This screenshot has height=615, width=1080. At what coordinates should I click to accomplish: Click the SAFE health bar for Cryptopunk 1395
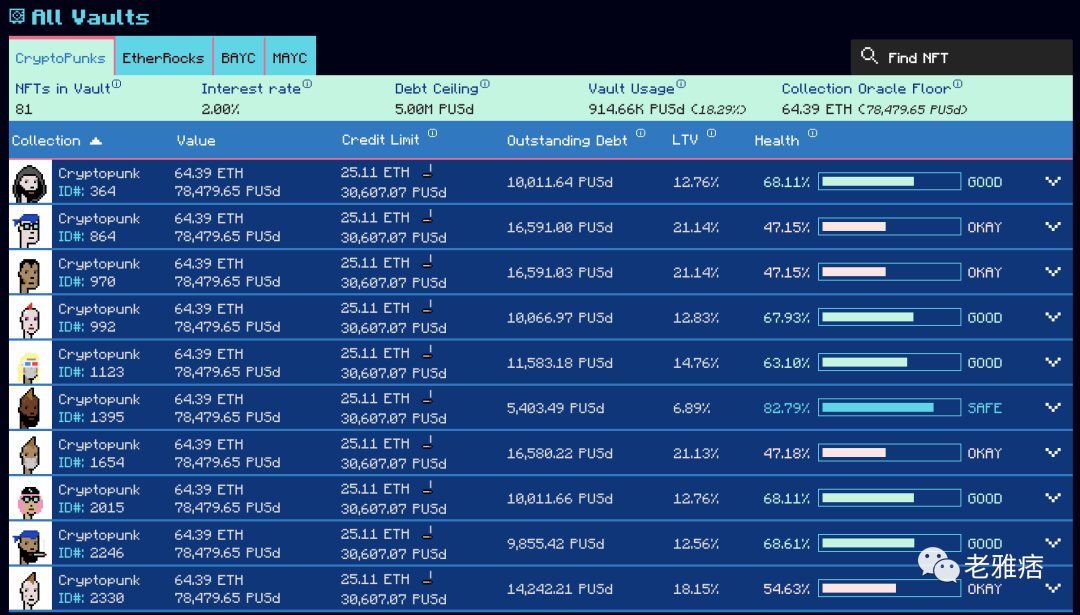(x=889, y=408)
